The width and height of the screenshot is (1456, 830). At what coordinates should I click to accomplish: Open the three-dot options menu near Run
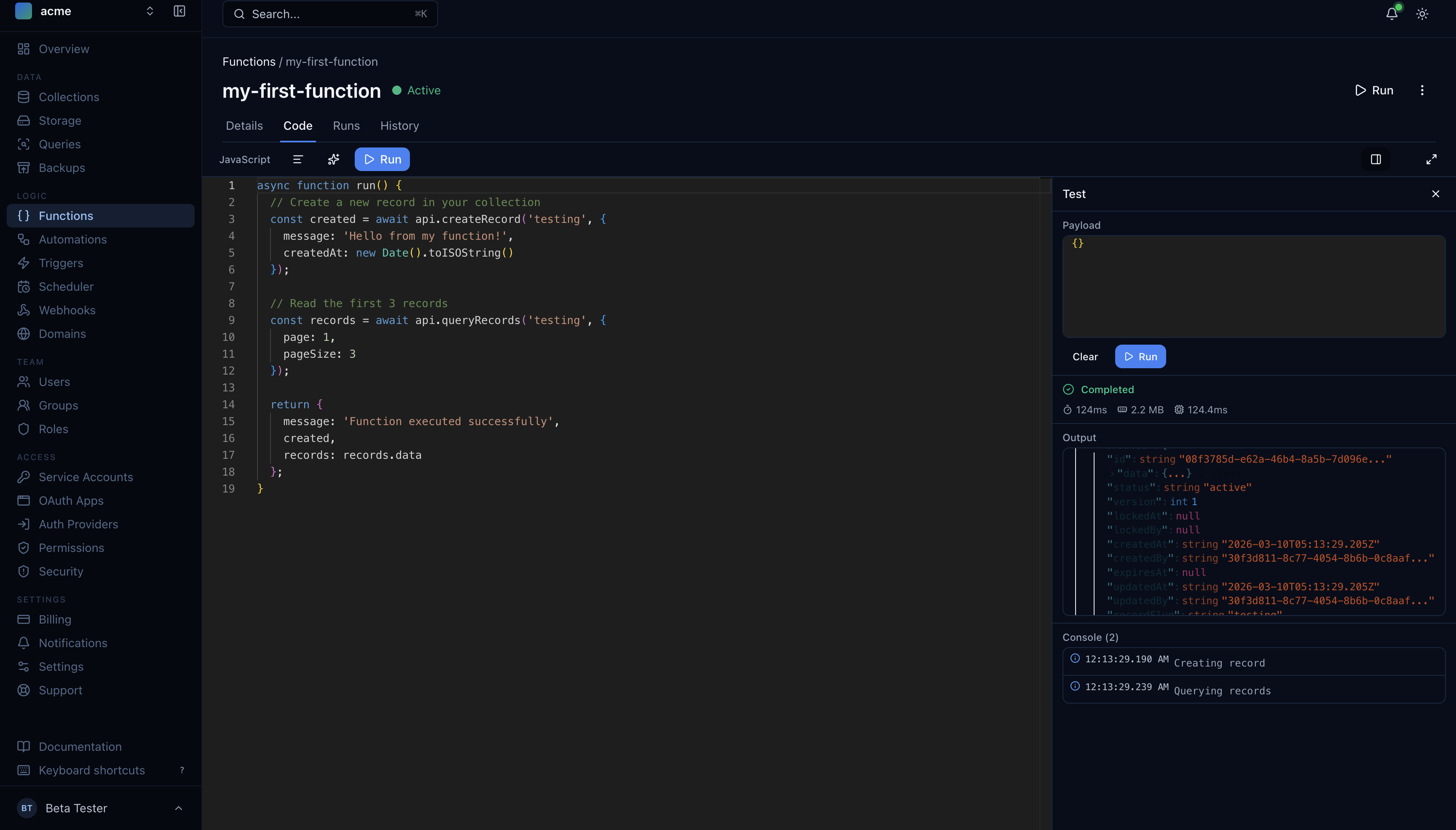(x=1422, y=90)
